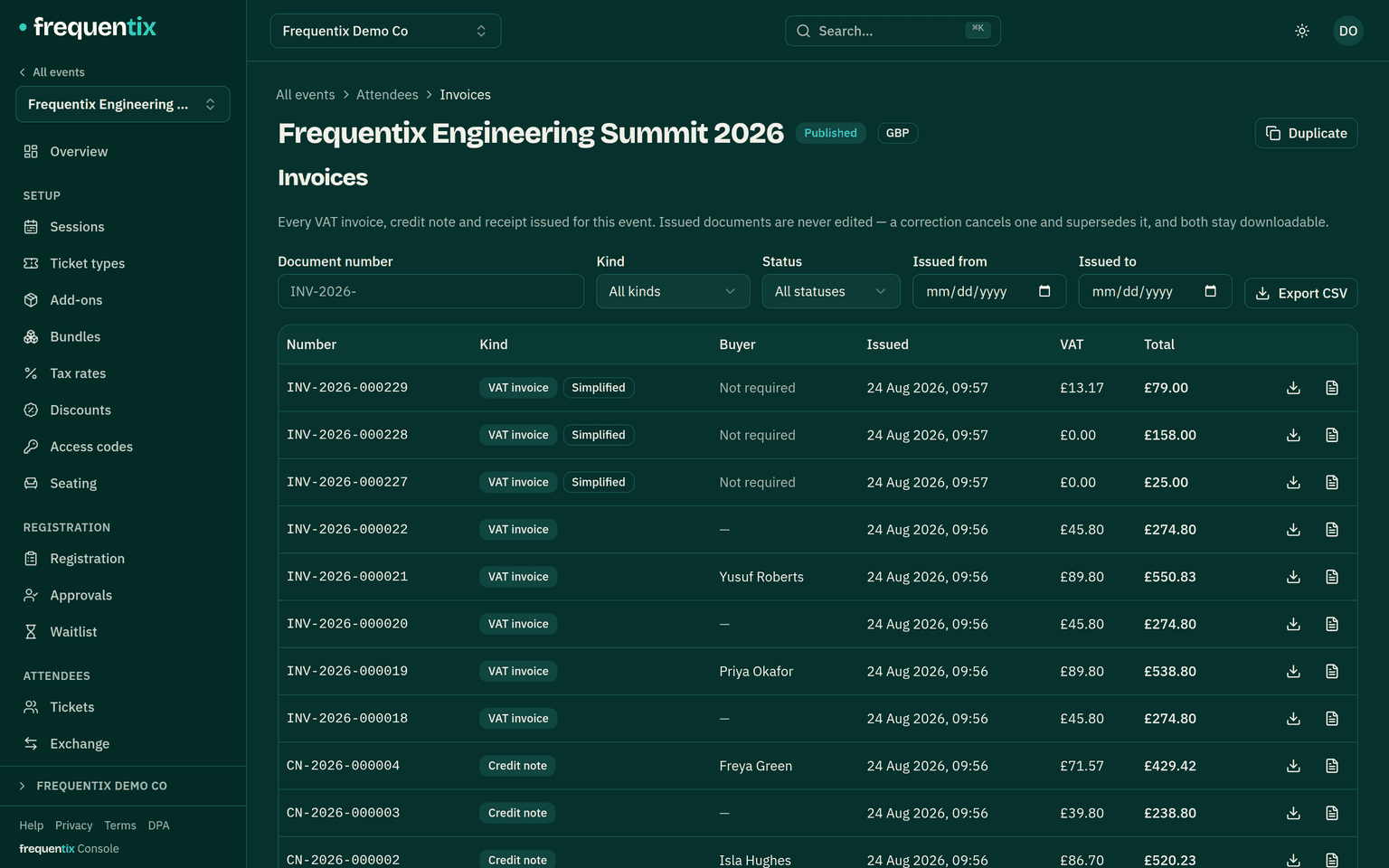The height and width of the screenshot is (868, 1389).
Task: Go back to All events in sidebar
Action: click(x=52, y=72)
